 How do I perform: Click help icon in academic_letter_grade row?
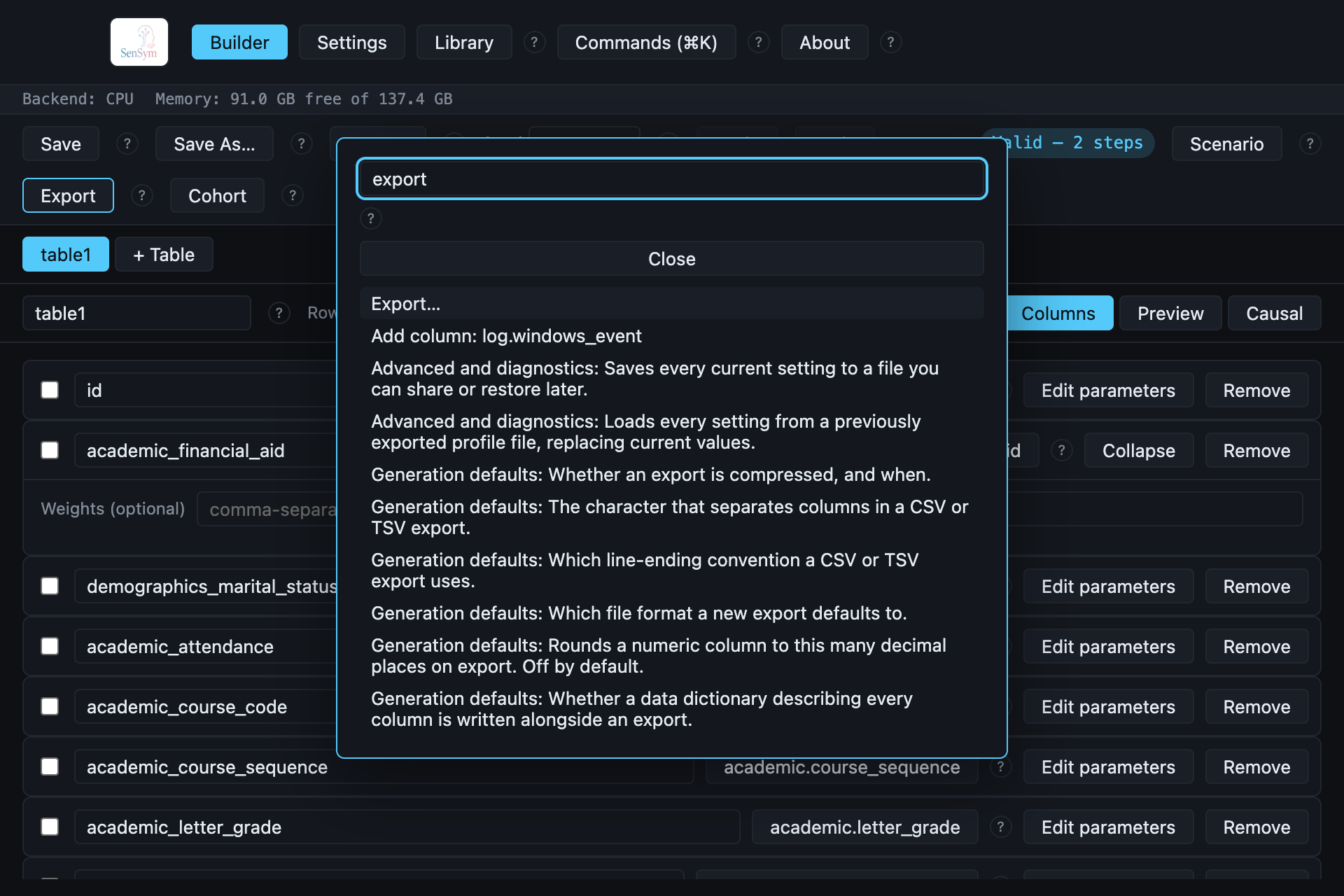coord(1000,827)
